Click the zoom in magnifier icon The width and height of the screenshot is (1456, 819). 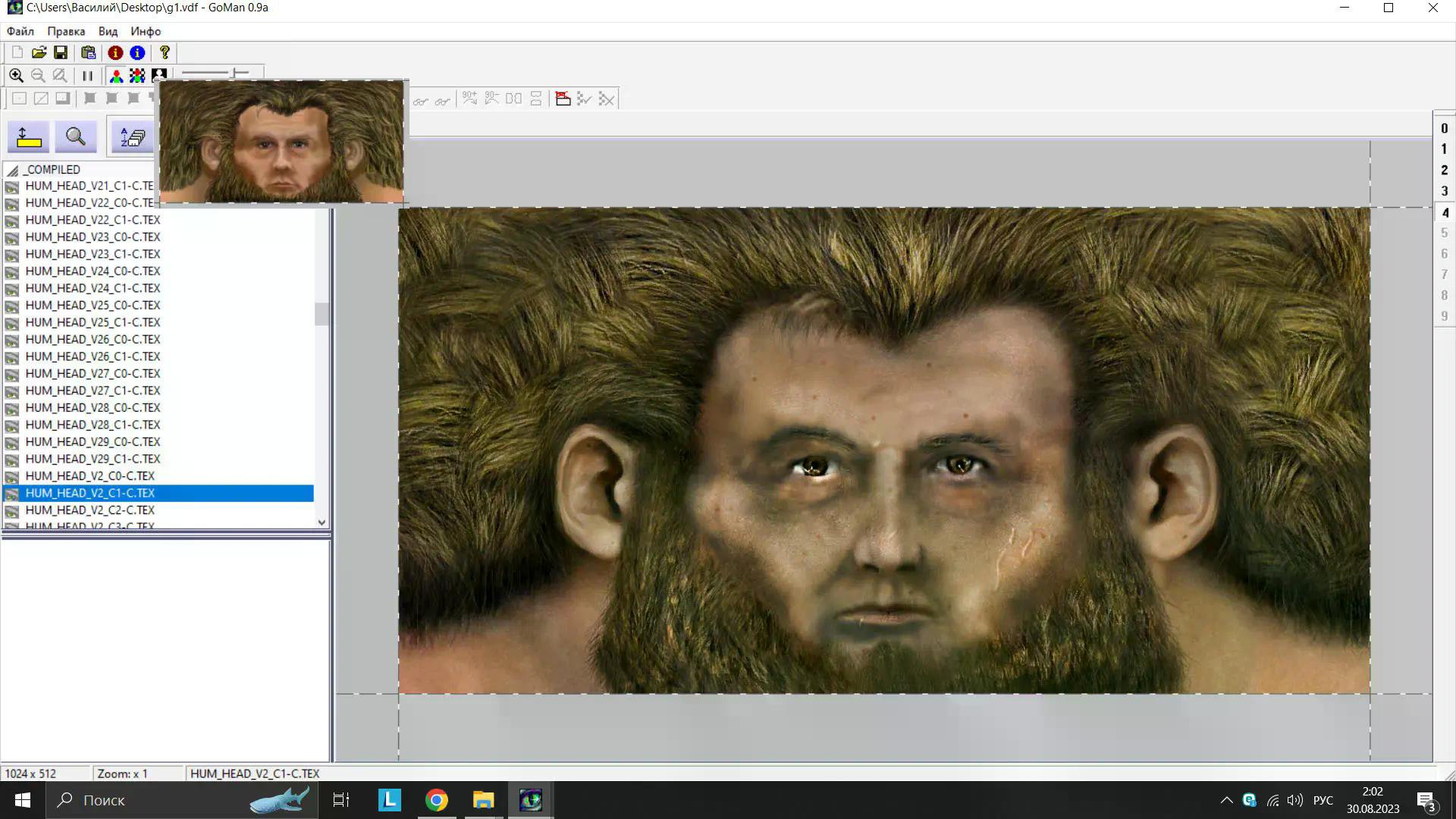tap(16, 76)
